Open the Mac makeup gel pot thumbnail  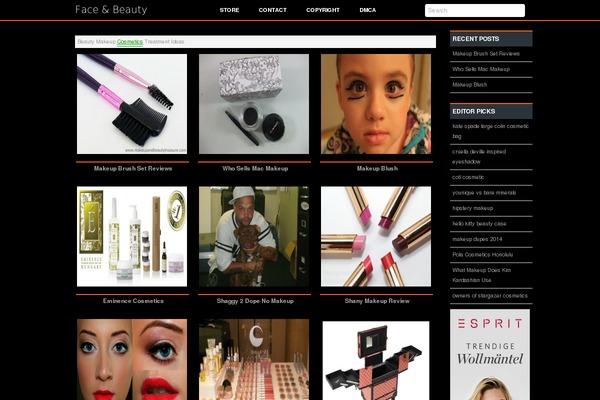tap(254, 104)
